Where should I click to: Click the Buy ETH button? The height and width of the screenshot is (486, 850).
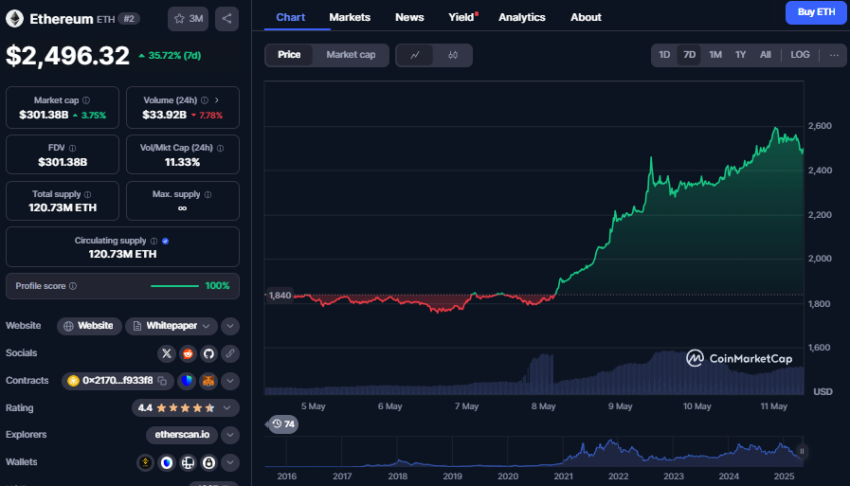pos(816,12)
